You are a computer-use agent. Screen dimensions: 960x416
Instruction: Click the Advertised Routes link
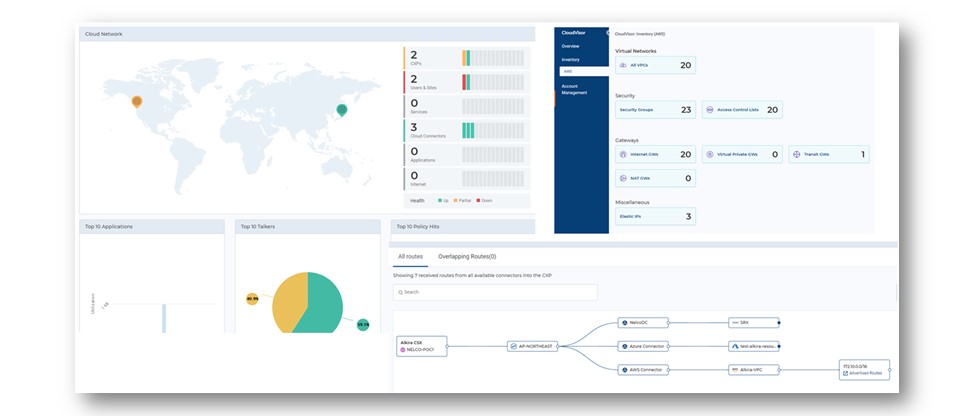tap(865, 373)
